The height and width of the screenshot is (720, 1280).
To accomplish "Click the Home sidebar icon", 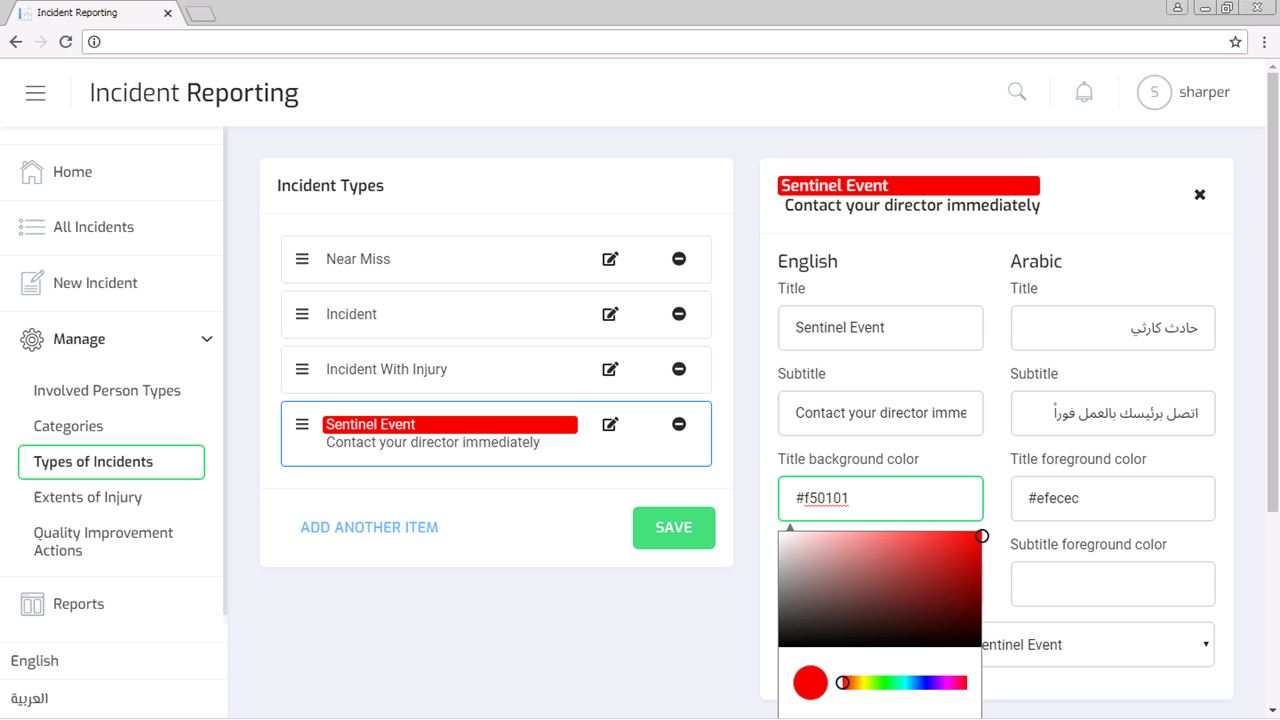I will coord(32,172).
